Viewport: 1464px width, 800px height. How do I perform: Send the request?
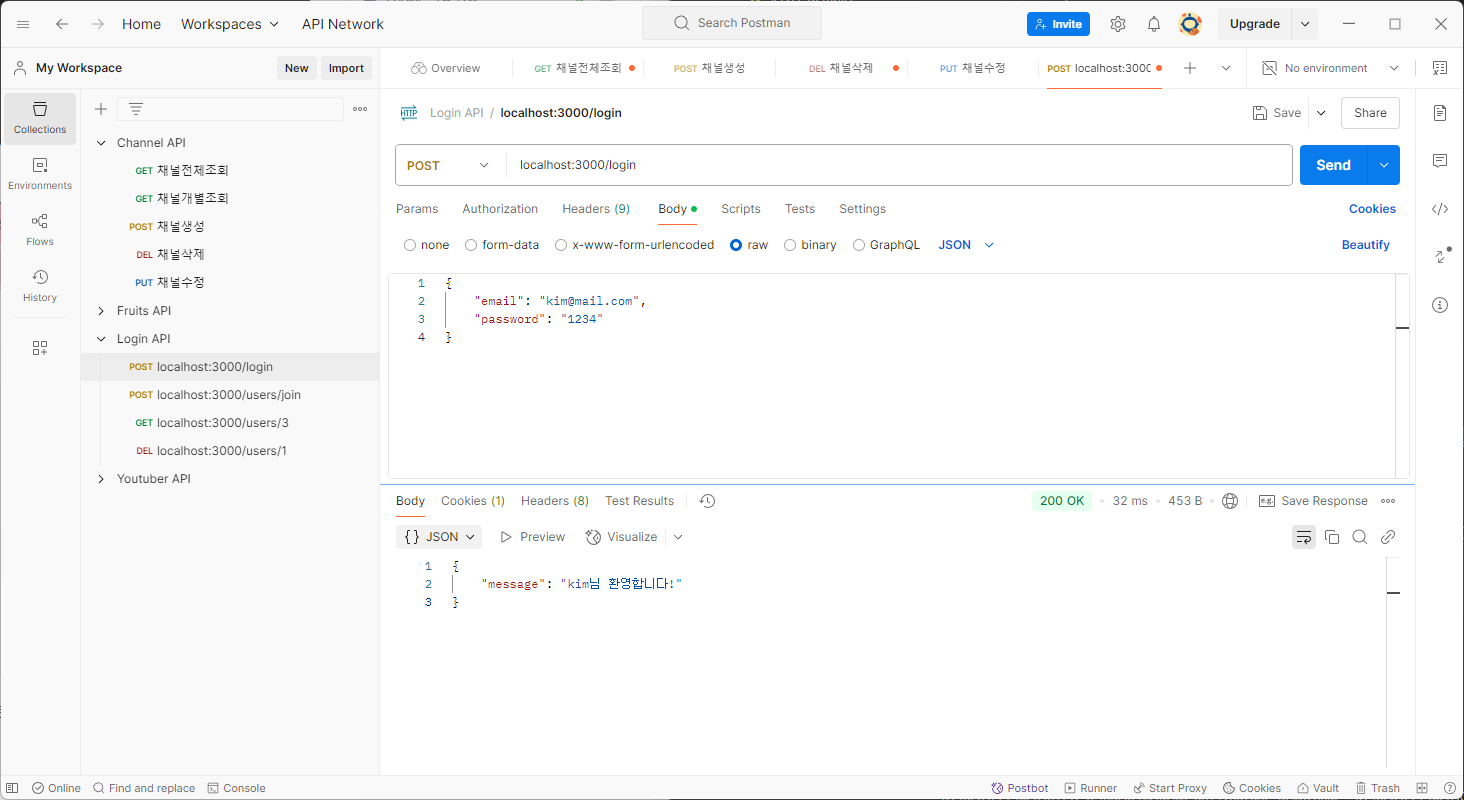1333,165
